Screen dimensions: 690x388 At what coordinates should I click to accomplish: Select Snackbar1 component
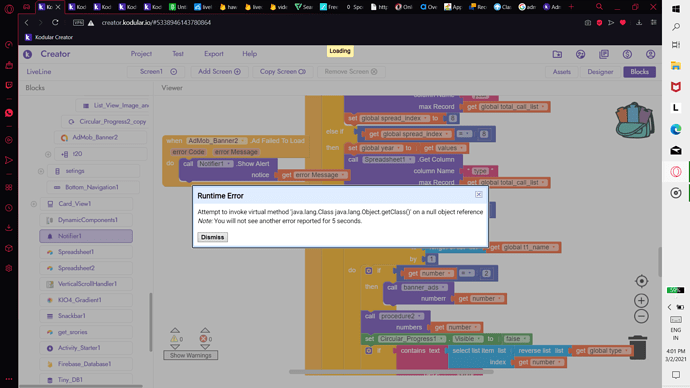click(86, 316)
